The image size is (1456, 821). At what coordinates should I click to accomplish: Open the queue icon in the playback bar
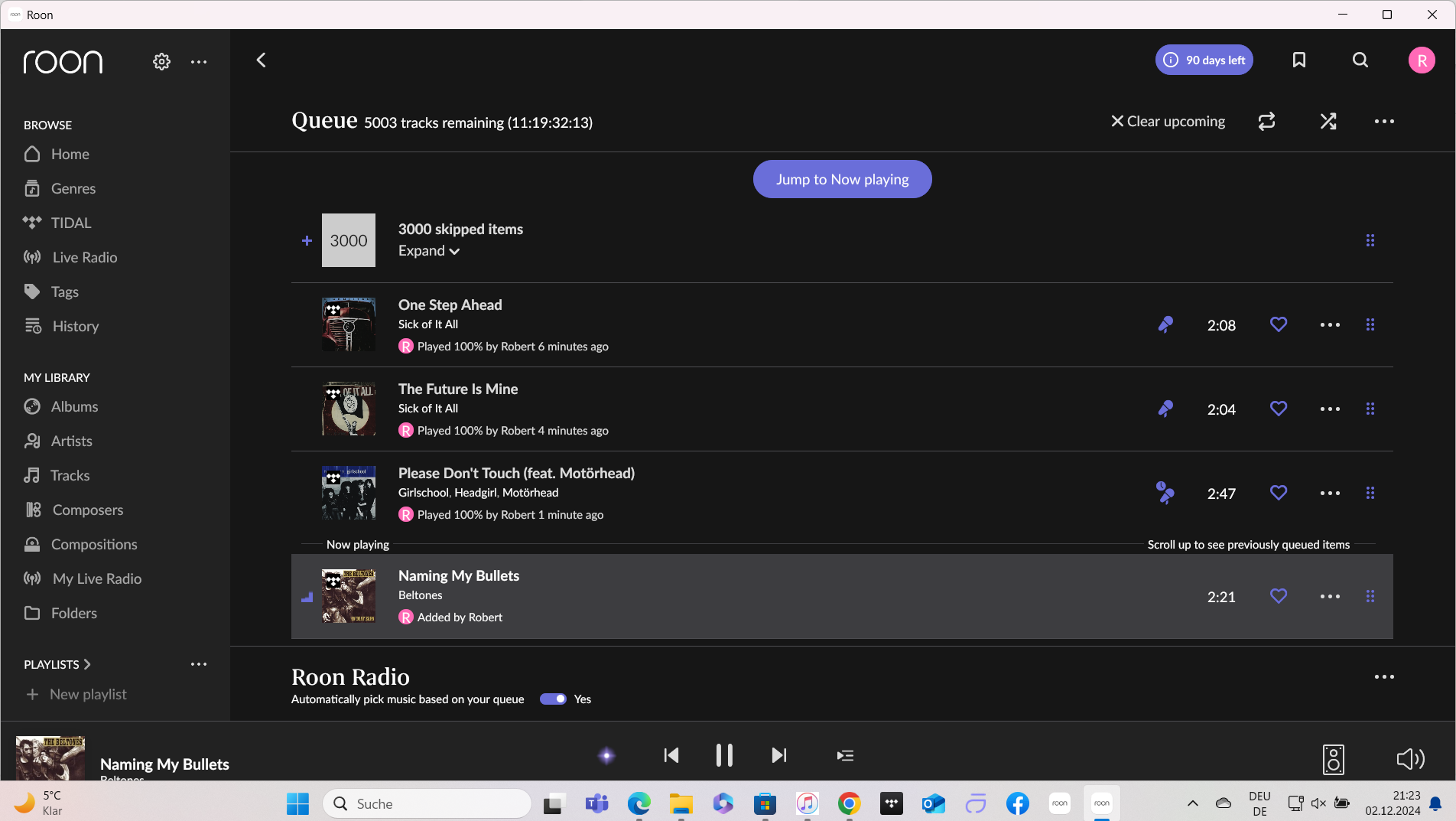(x=845, y=756)
